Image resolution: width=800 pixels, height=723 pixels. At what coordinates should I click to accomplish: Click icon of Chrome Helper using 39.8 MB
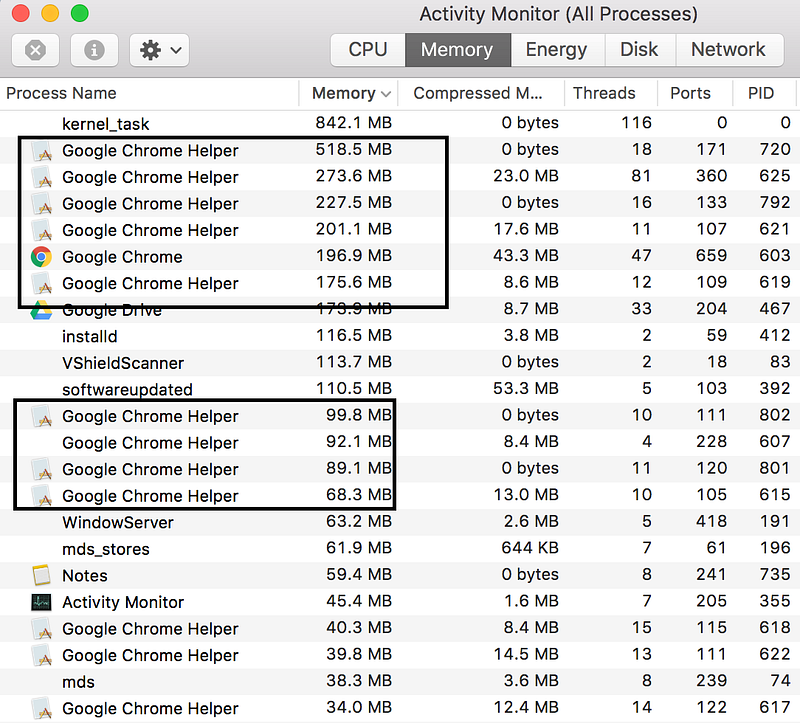(x=41, y=655)
